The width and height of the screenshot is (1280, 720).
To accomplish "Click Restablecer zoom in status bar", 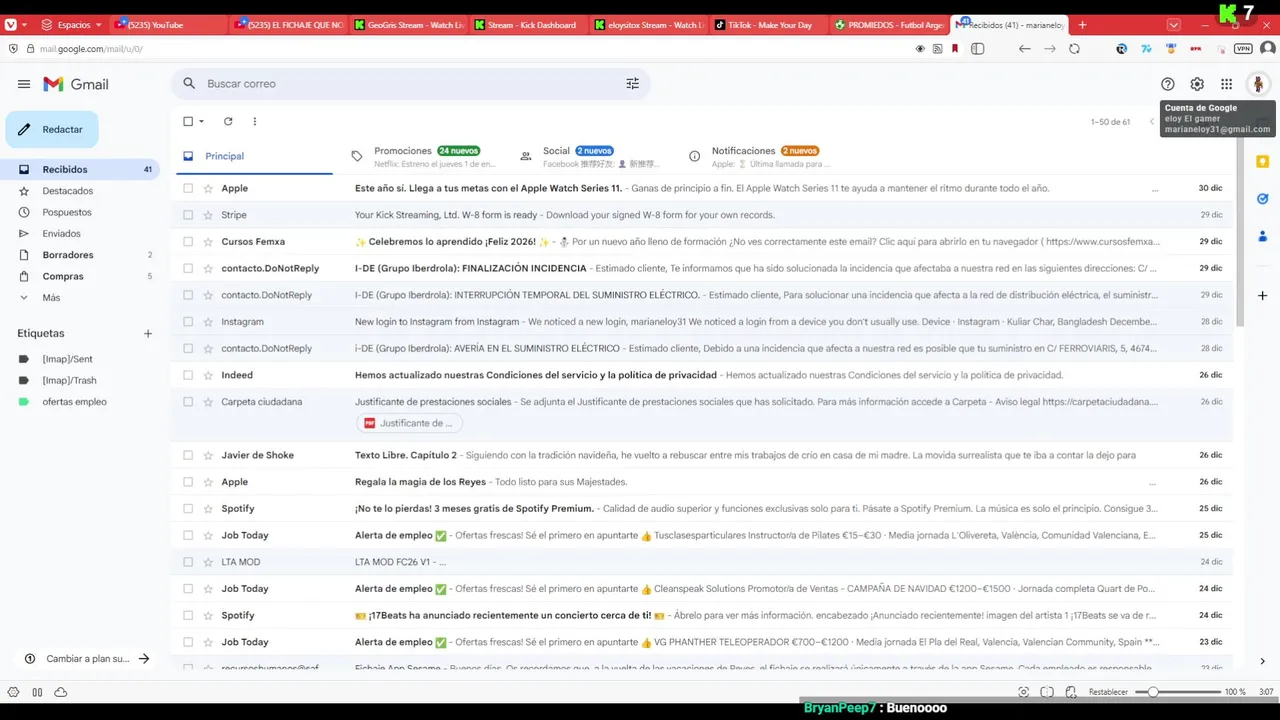I will point(1108,692).
